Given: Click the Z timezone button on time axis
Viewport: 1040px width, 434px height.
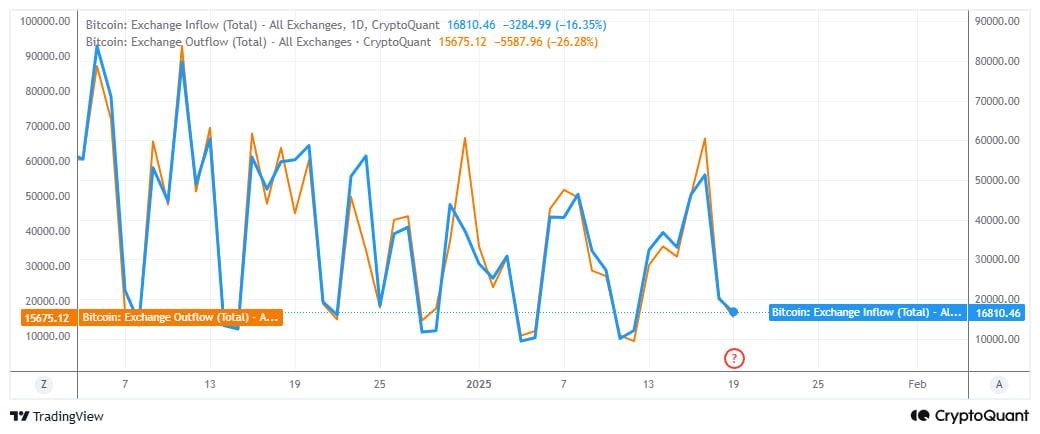Looking at the screenshot, I should pyautogui.click(x=43, y=384).
